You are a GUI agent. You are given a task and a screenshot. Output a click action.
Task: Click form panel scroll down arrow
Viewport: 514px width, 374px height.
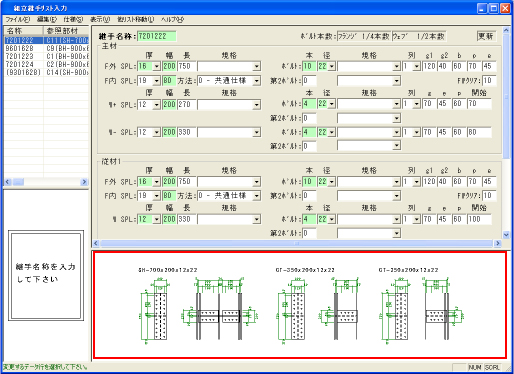[x=506, y=235]
